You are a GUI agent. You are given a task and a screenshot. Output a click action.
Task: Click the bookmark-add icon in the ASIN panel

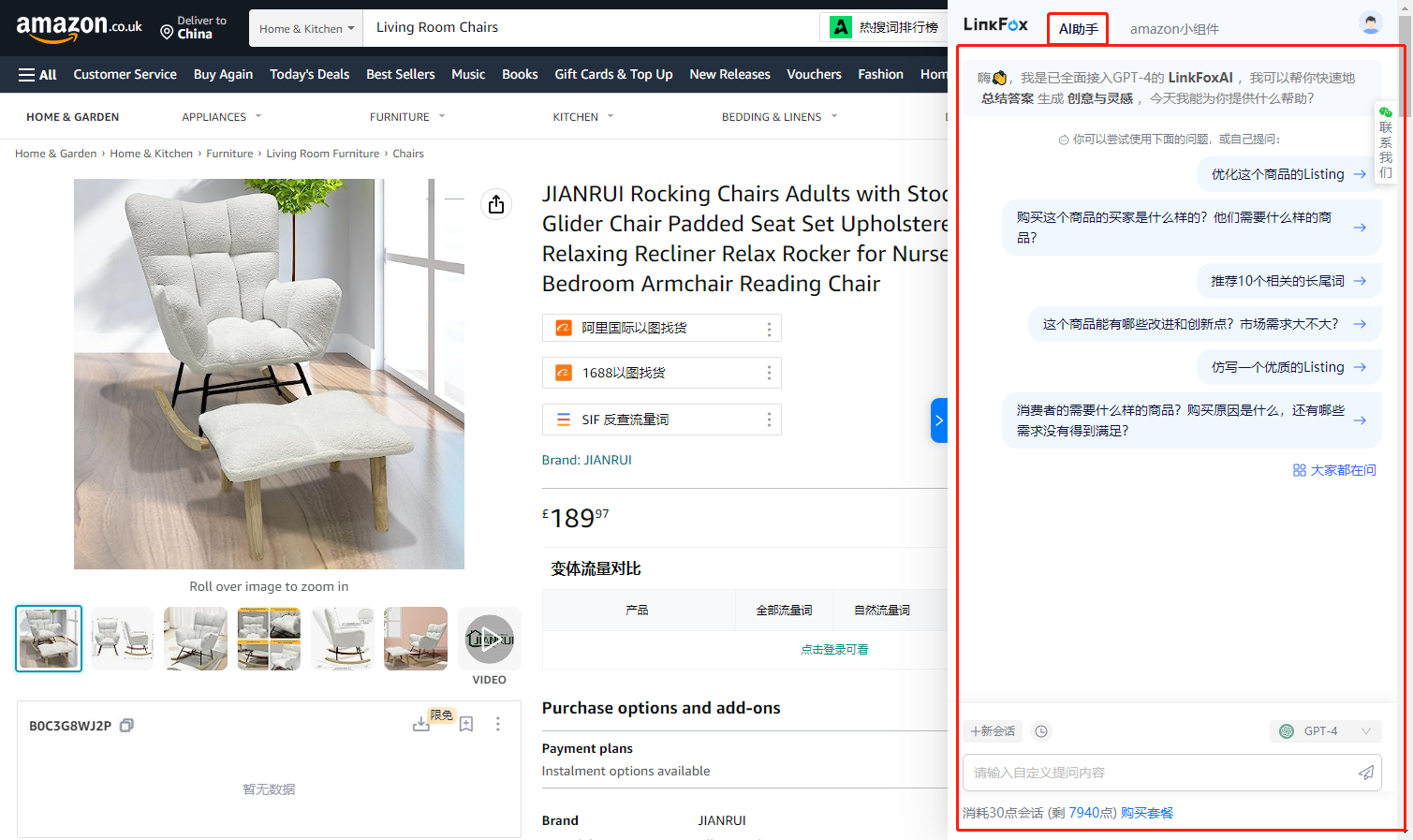click(466, 724)
